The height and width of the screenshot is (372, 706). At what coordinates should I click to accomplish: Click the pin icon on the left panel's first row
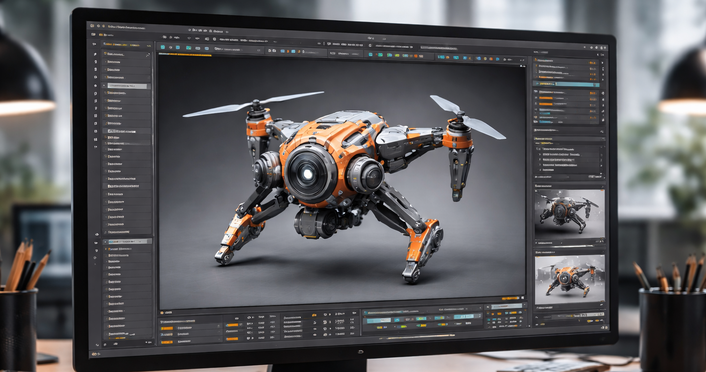pos(147,55)
